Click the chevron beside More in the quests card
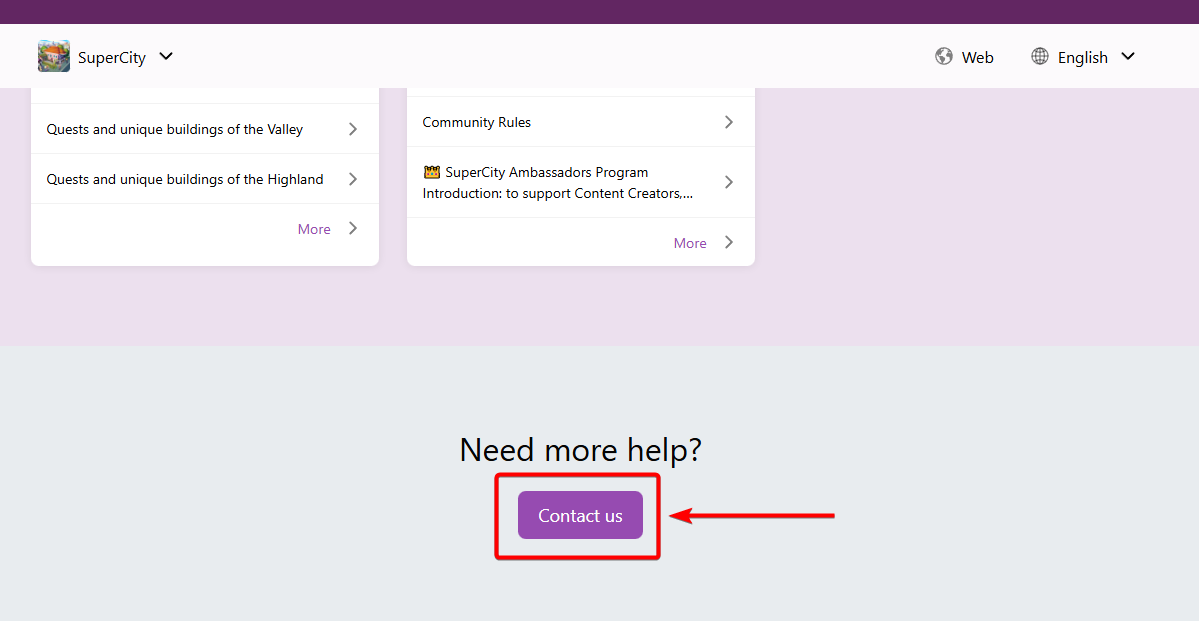Screen dimensions: 1199x621 (x=353, y=228)
